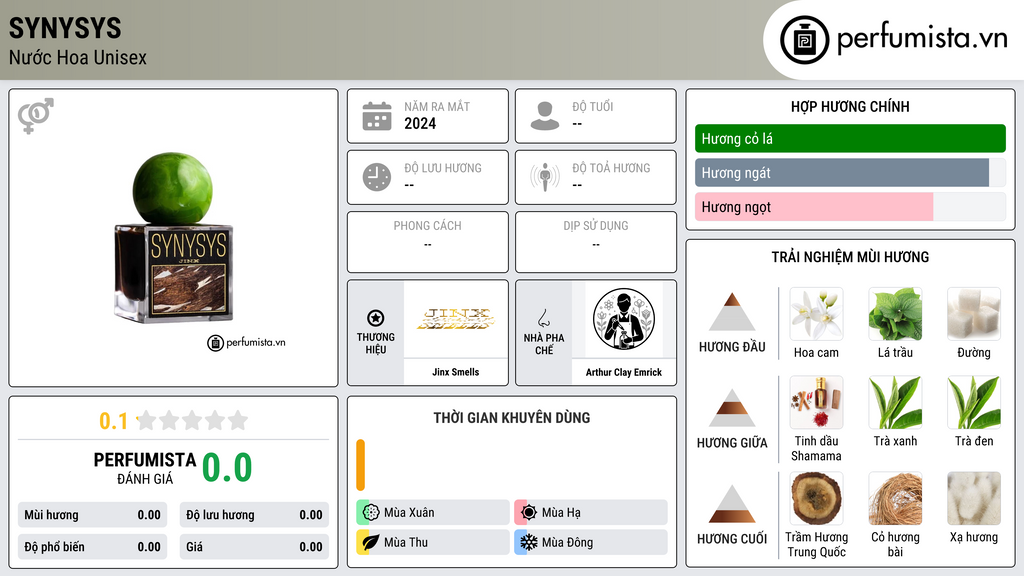
Task: Click the Xạ hương musk image
Action: (x=974, y=498)
